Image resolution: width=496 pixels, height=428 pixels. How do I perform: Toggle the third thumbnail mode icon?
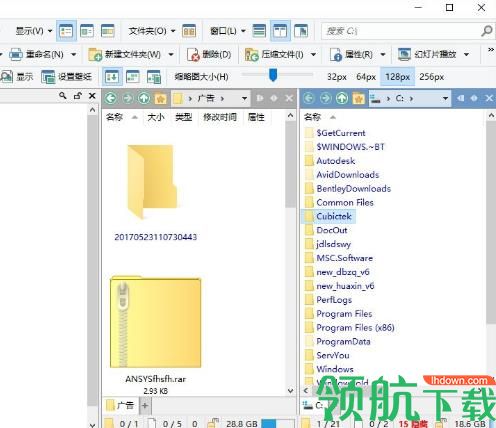point(154,77)
